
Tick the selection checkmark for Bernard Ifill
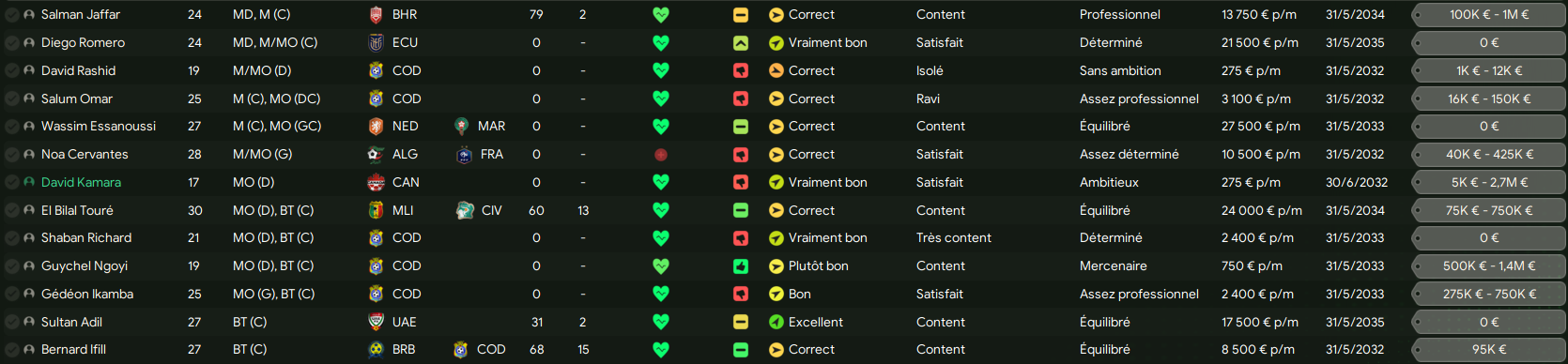click(x=11, y=350)
